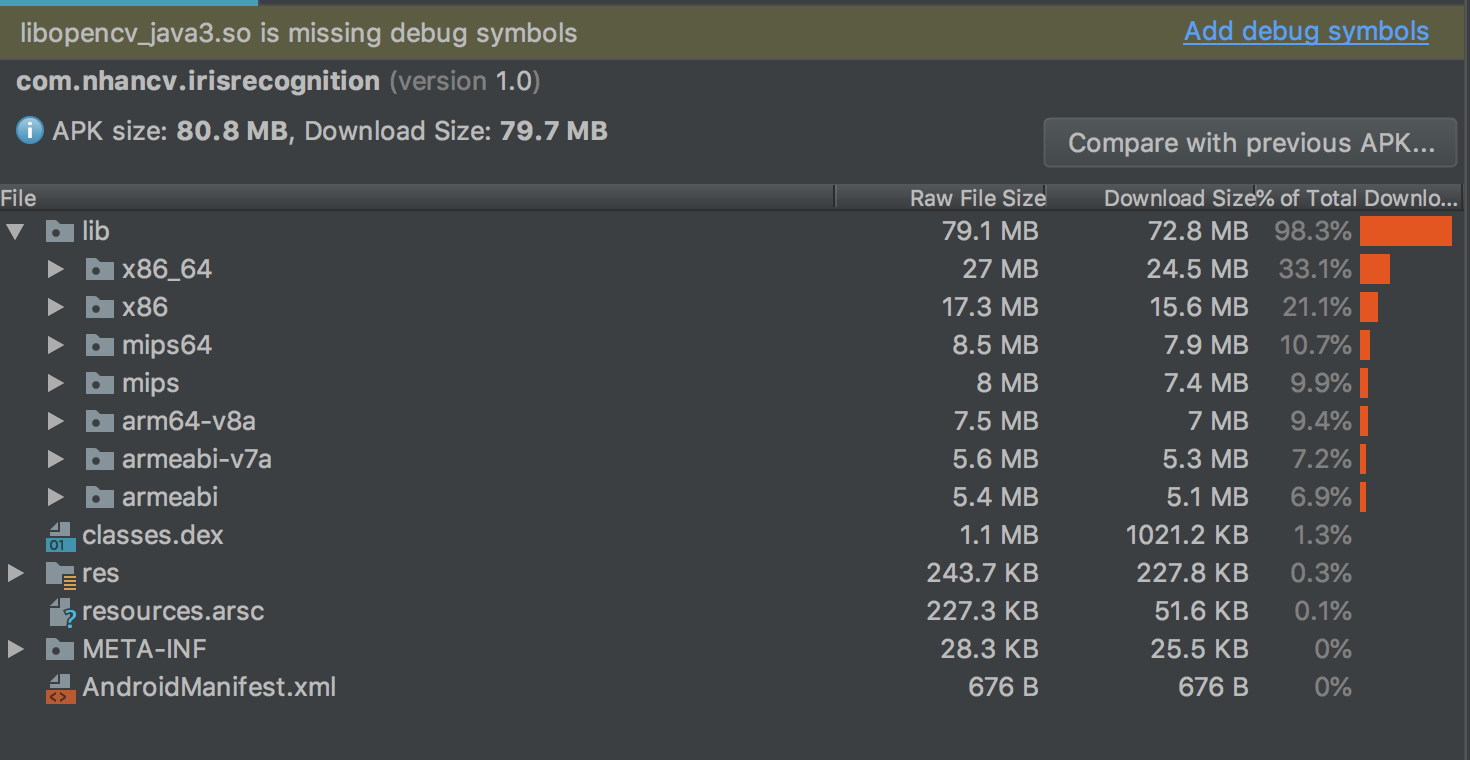Expand the armeabi-v7a folder
The image size is (1470, 760).
(56, 460)
